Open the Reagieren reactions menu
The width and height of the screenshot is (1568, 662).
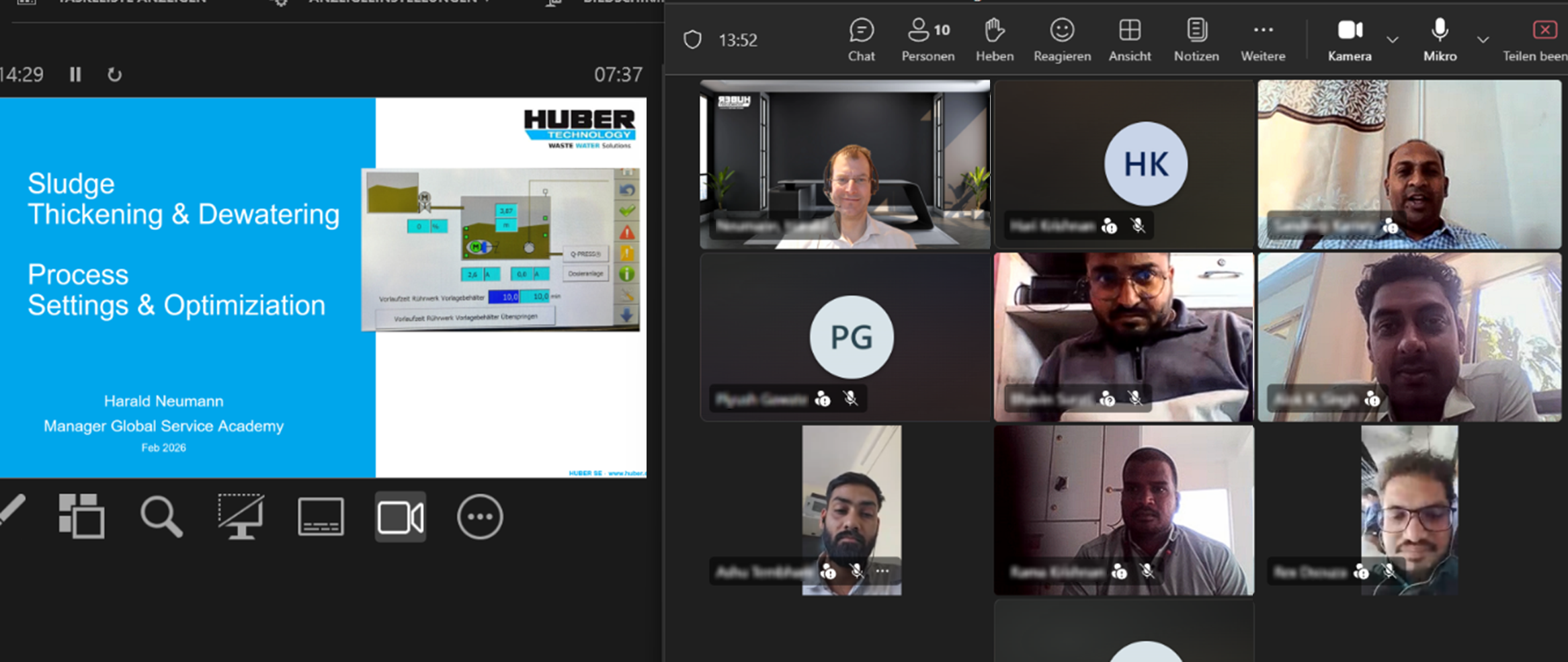coord(1062,40)
